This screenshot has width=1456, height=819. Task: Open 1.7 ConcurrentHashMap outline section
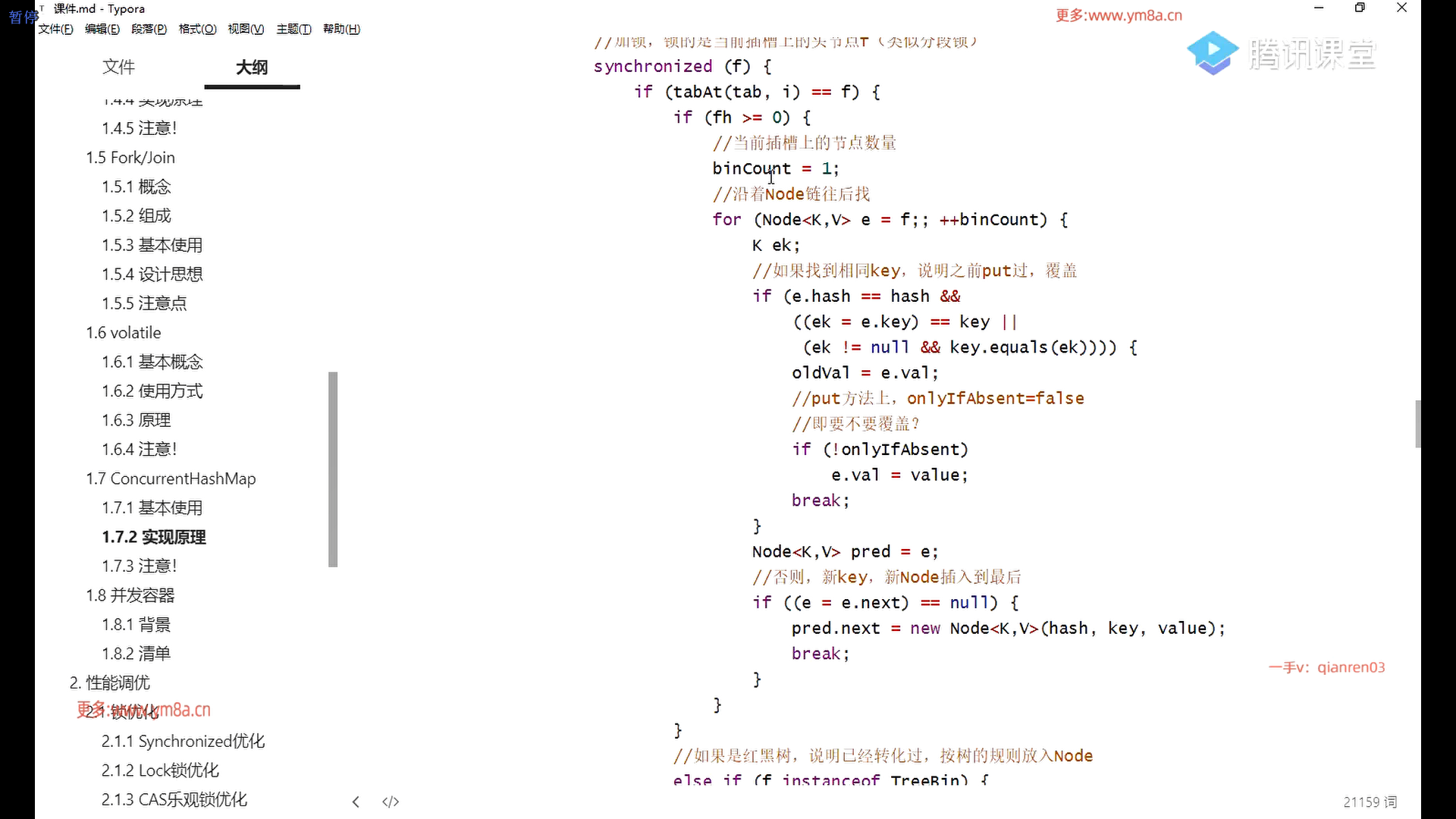(x=171, y=479)
